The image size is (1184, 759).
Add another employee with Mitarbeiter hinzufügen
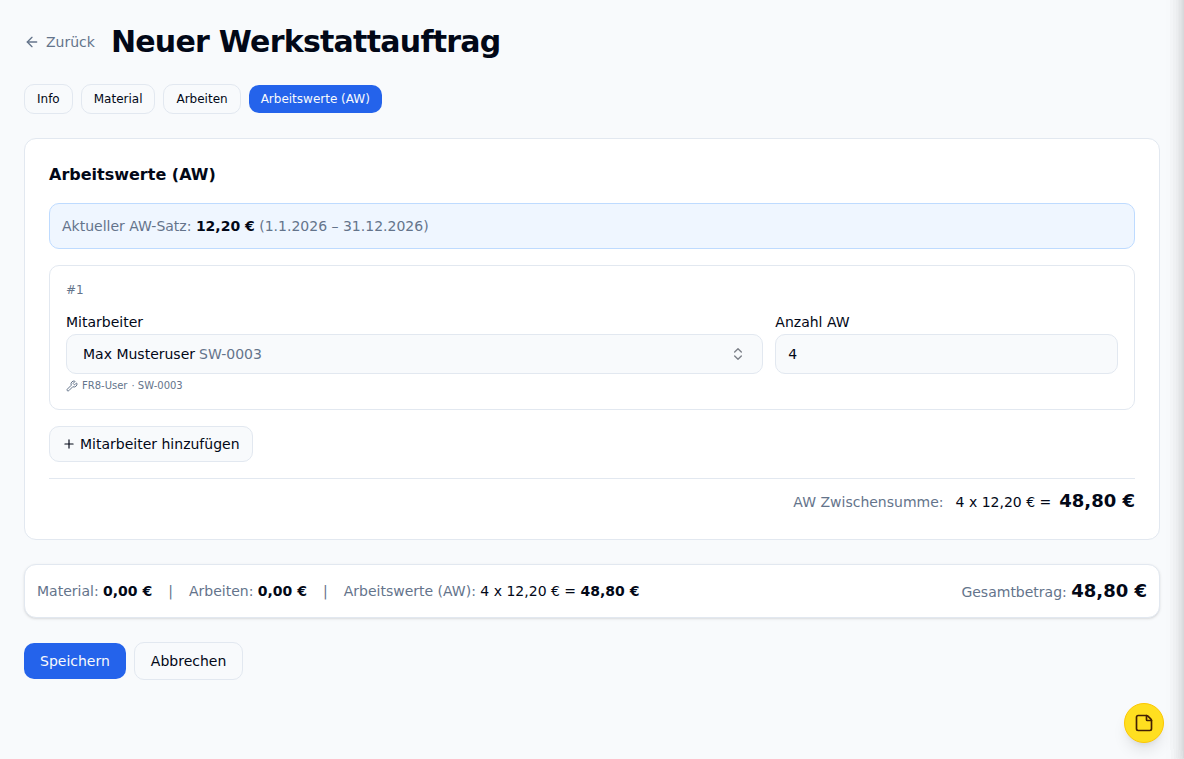click(x=151, y=444)
